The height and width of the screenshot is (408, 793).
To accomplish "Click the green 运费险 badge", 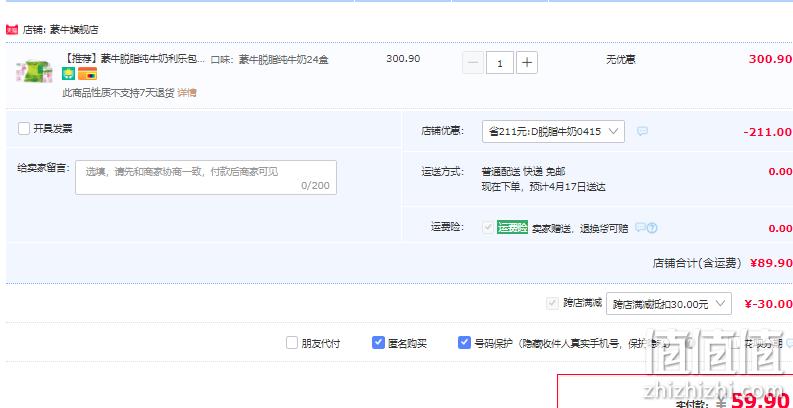I will (512, 228).
